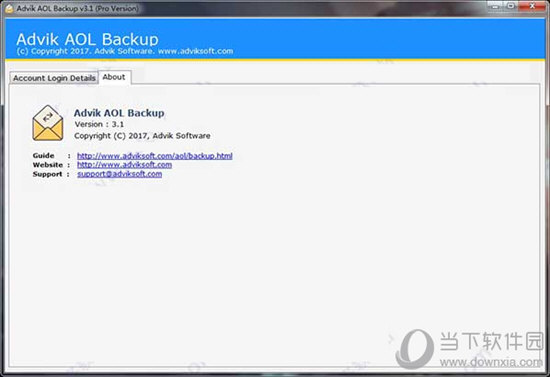
Task: Click the "Guide" label
Action: click(x=43, y=155)
